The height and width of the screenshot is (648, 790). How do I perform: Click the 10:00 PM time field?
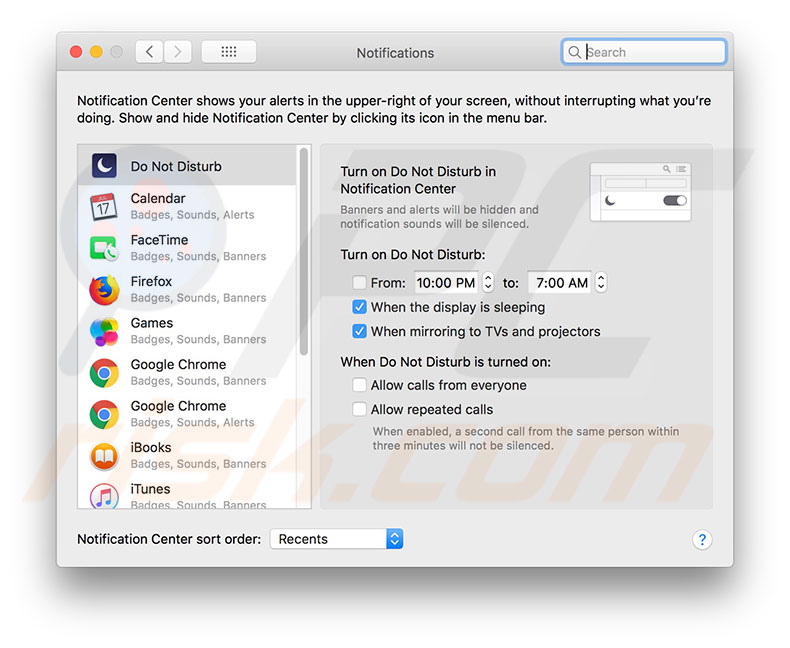[446, 283]
